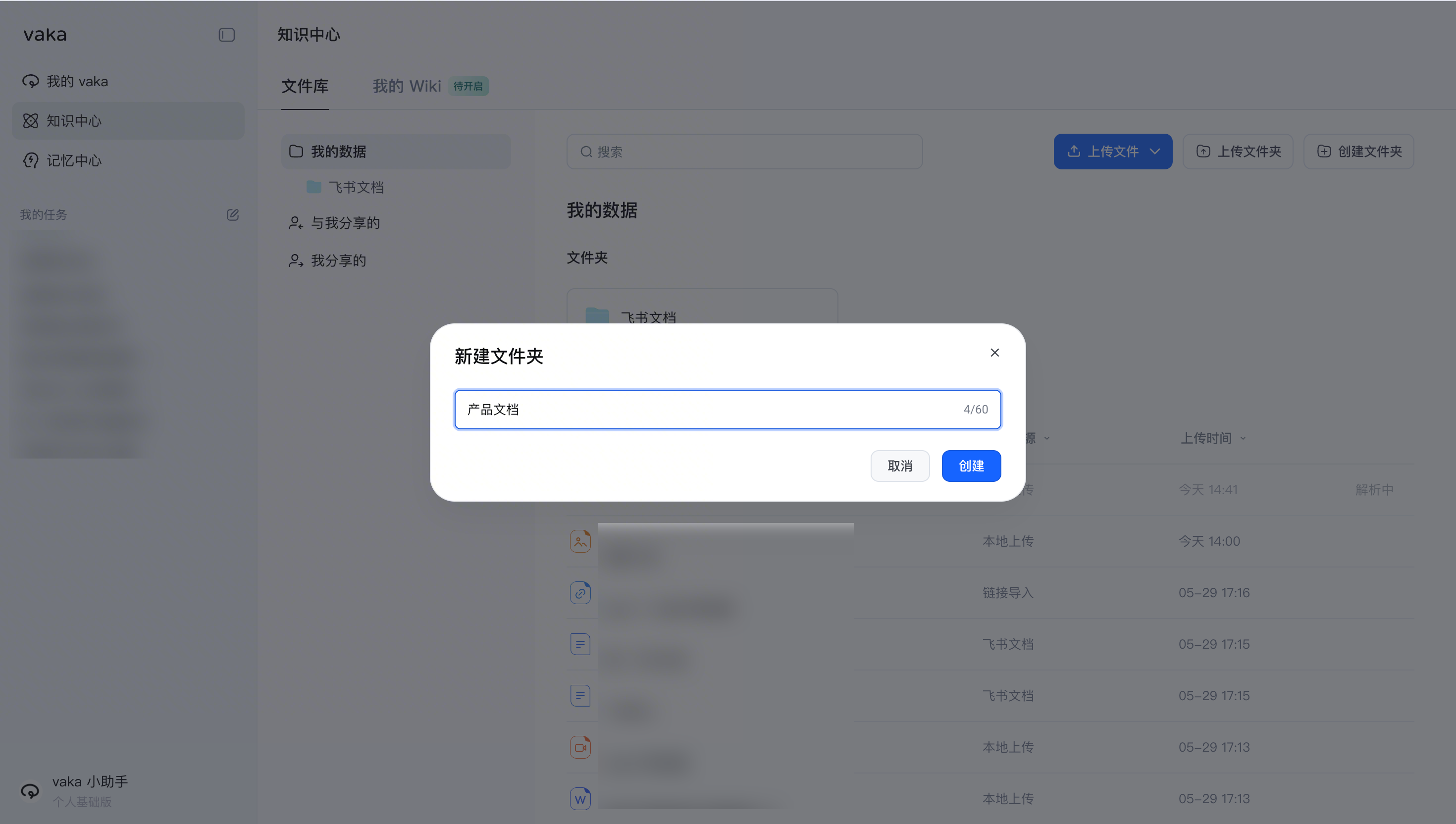The width and height of the screenshot is (1456, 824).
Task: Click the document icon at 05-29 17:15 first row
Action: point(580,645)
